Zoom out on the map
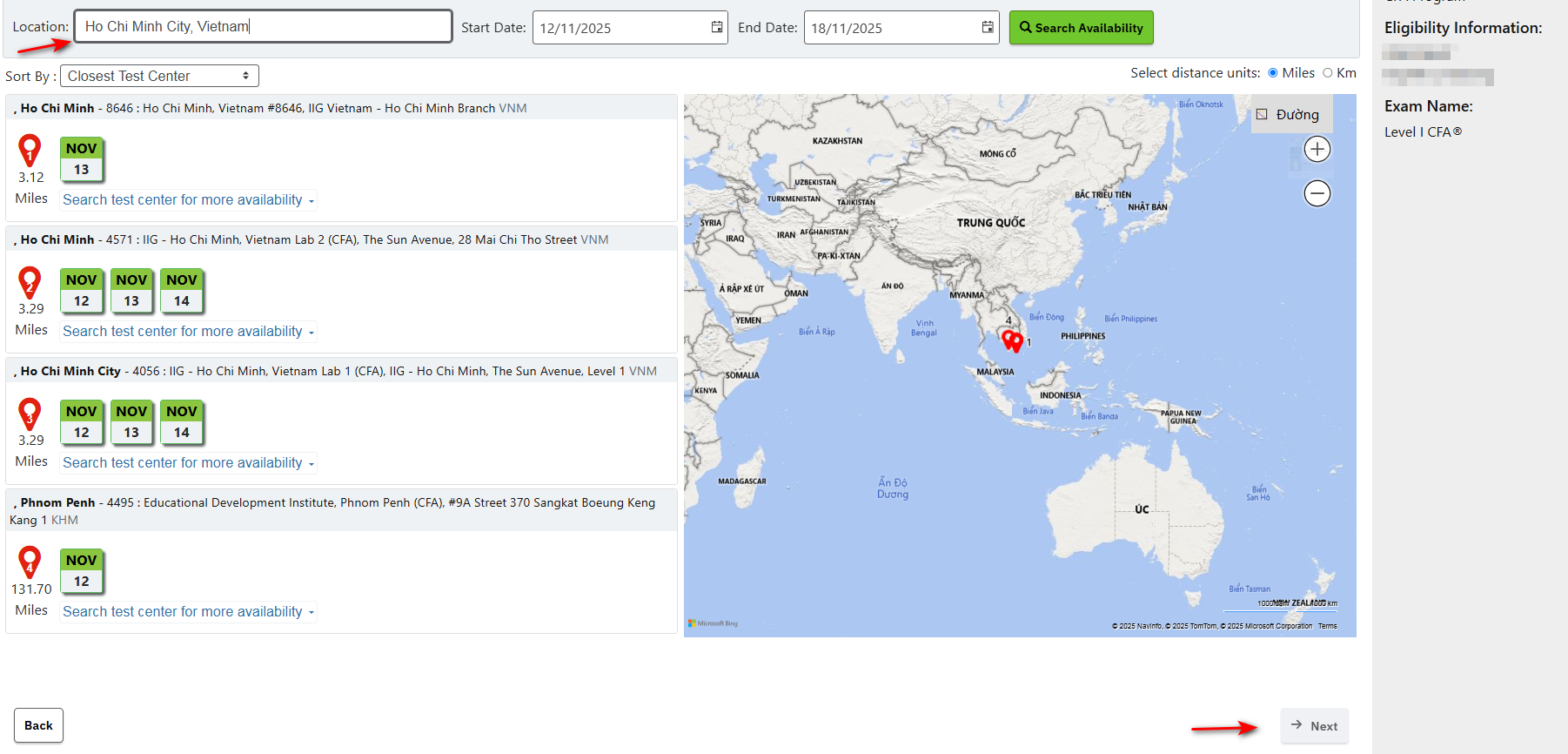 coord(1317,193)
